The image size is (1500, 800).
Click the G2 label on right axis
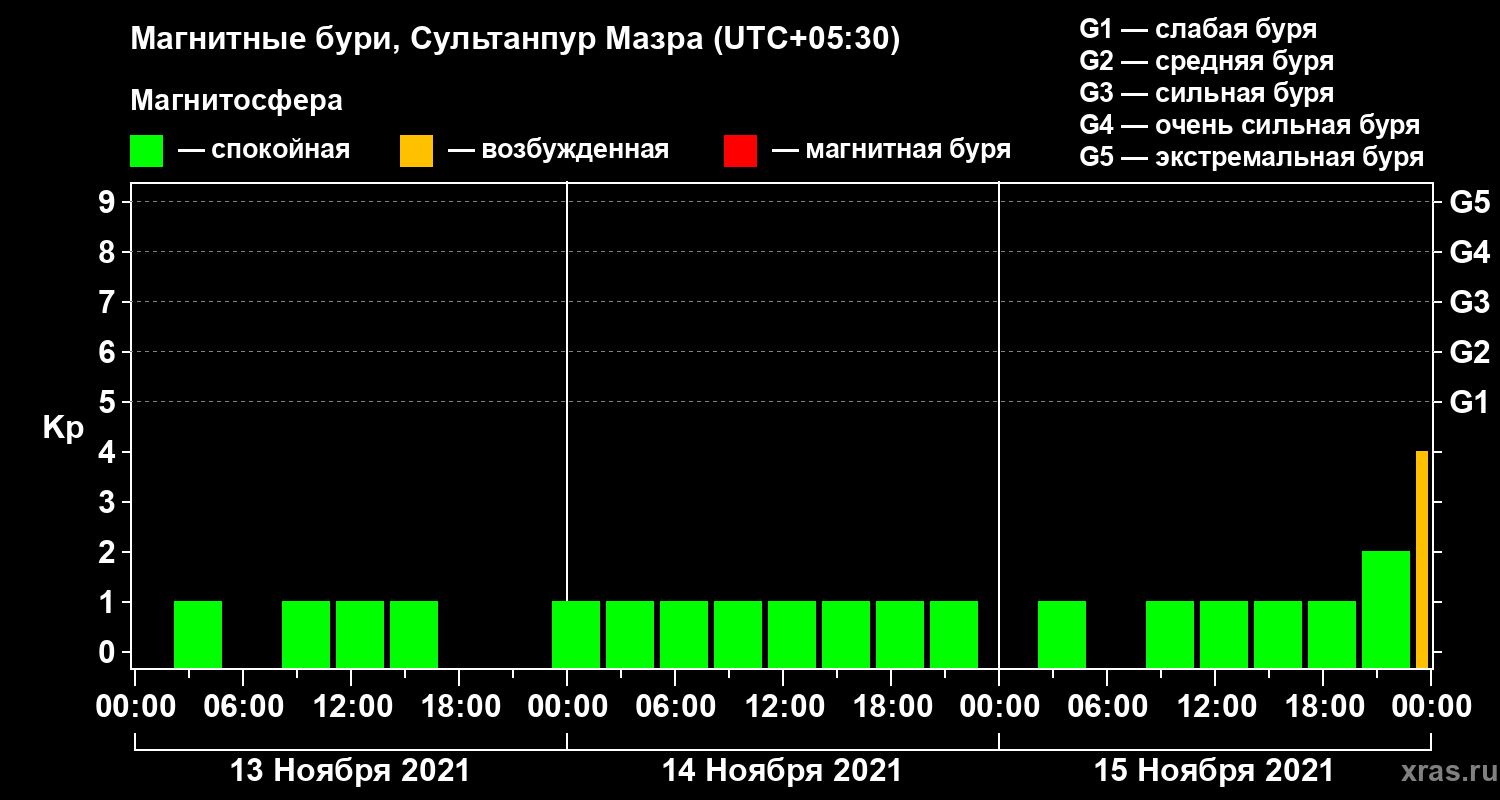tap(1470, 353)
